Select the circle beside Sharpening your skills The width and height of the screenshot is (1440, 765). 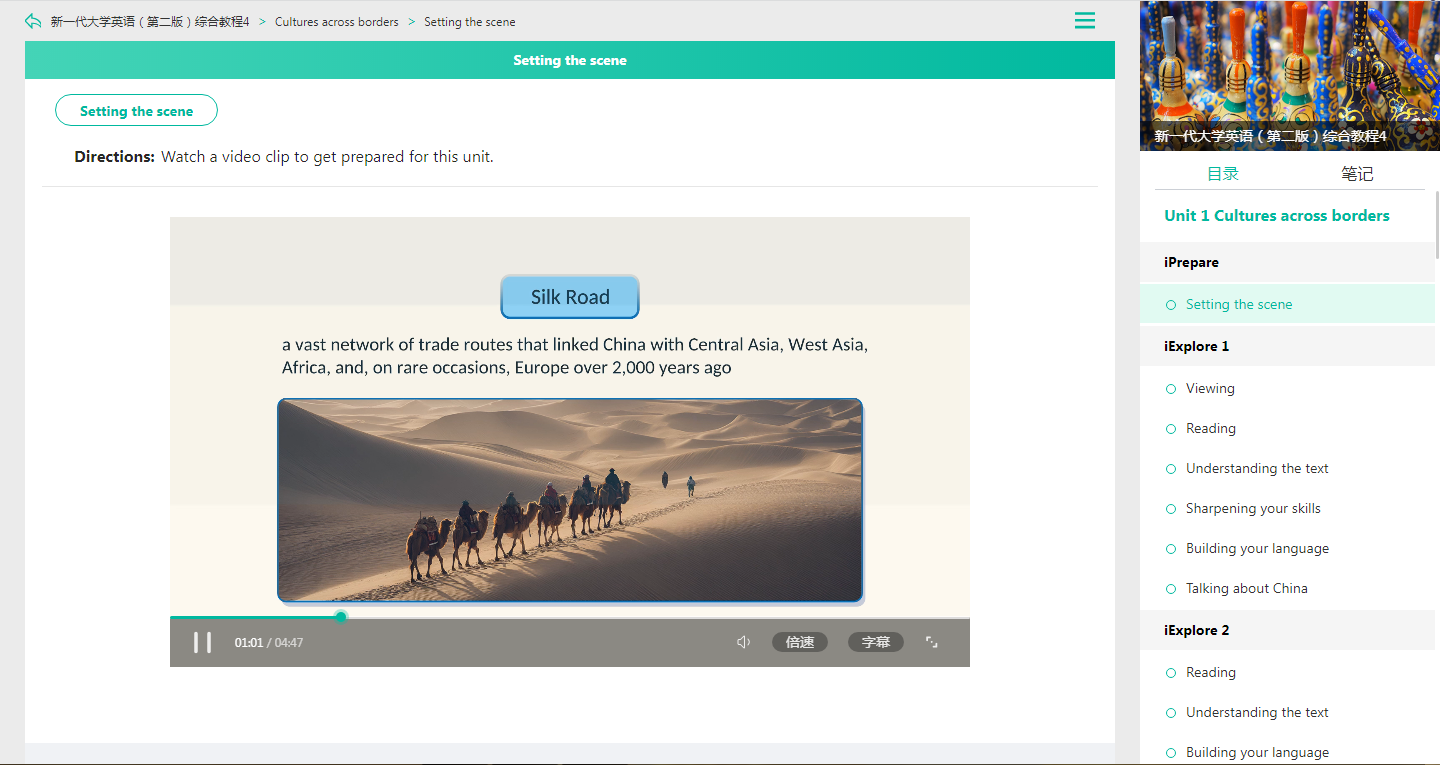pos(1171,509)
